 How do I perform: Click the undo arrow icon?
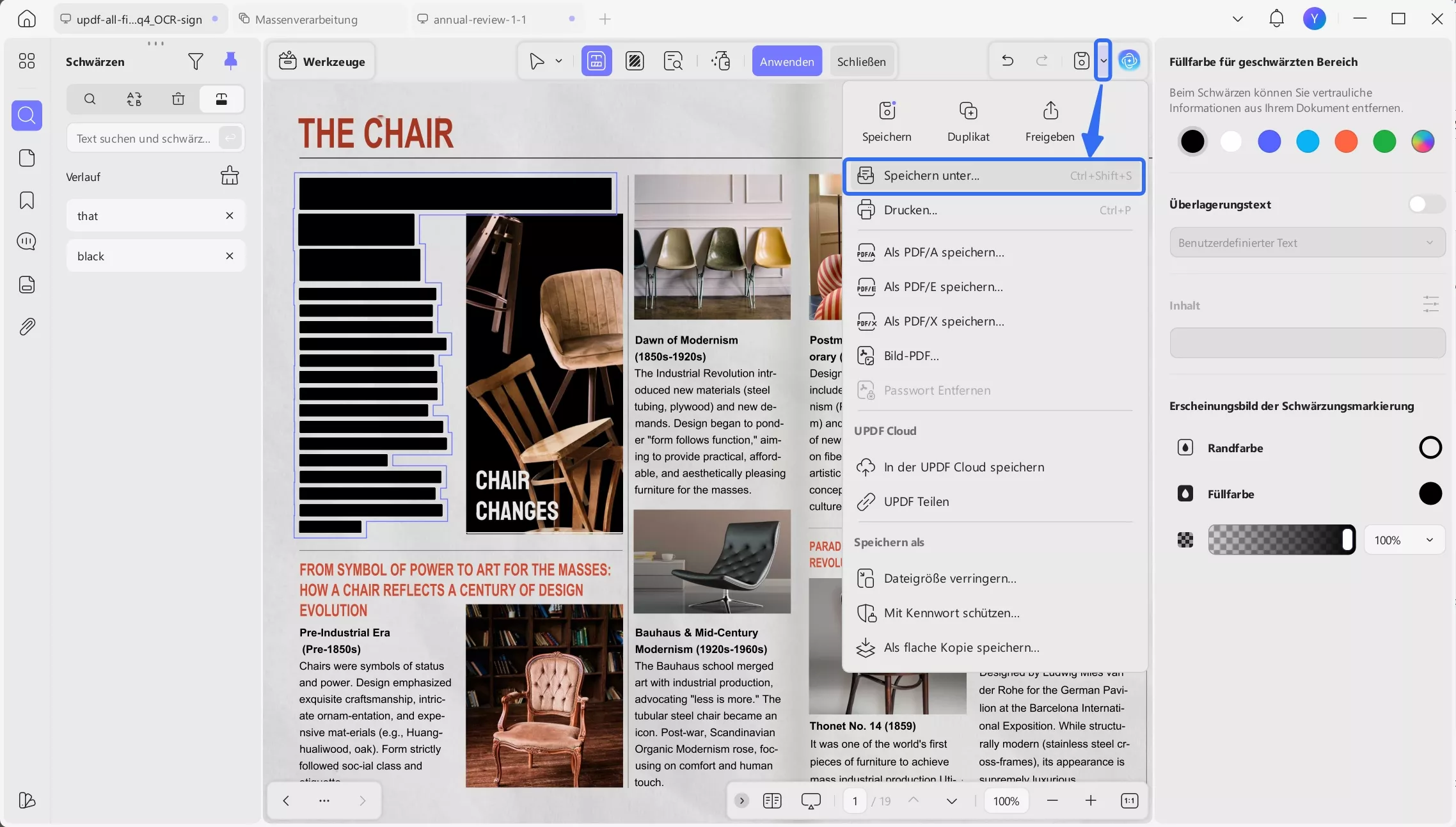coord(1007,61)
